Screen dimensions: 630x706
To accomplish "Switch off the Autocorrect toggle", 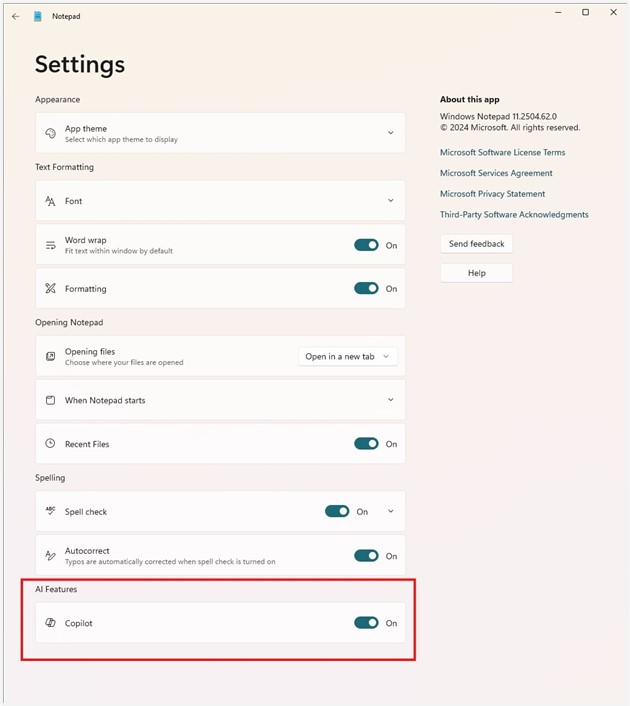I will (366, 556).
